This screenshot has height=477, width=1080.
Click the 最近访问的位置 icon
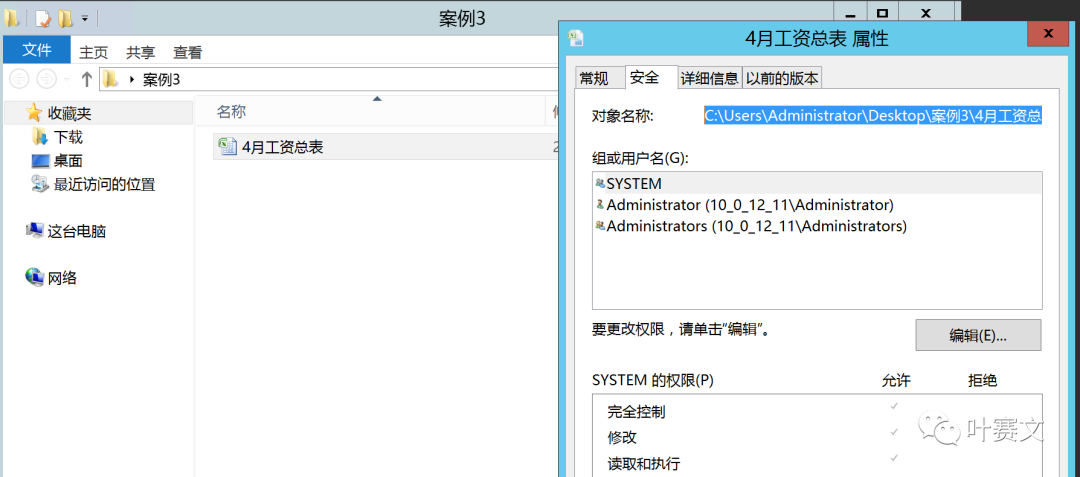(x=40, y=183)
